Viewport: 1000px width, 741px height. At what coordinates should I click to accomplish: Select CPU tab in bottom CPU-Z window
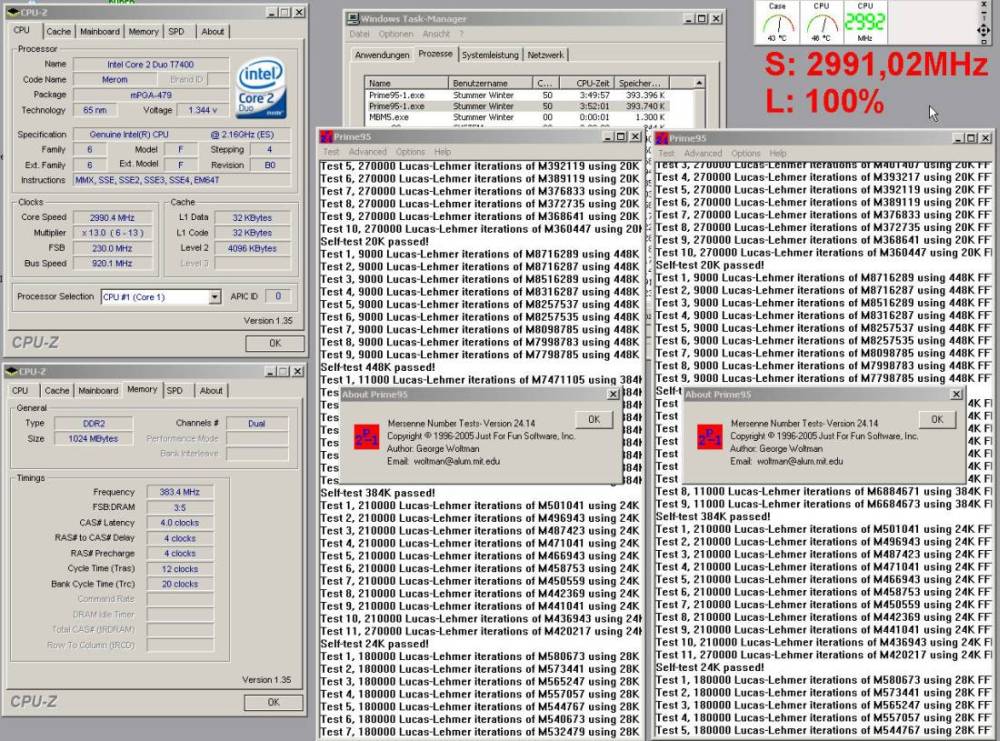[20, 390]
